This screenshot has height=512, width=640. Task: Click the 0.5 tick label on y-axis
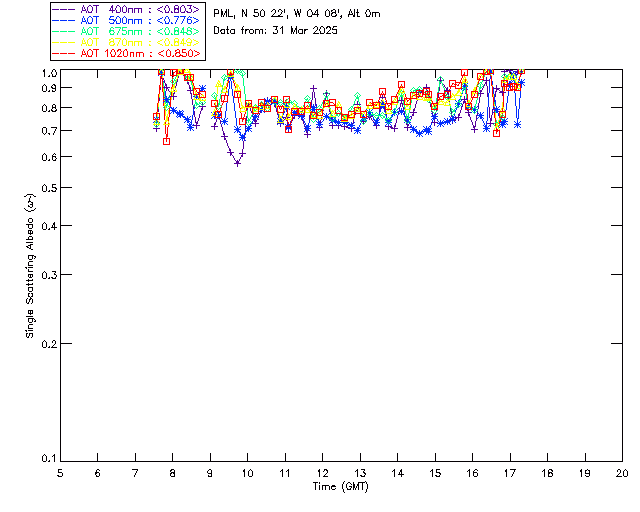[x=48, y=188]
